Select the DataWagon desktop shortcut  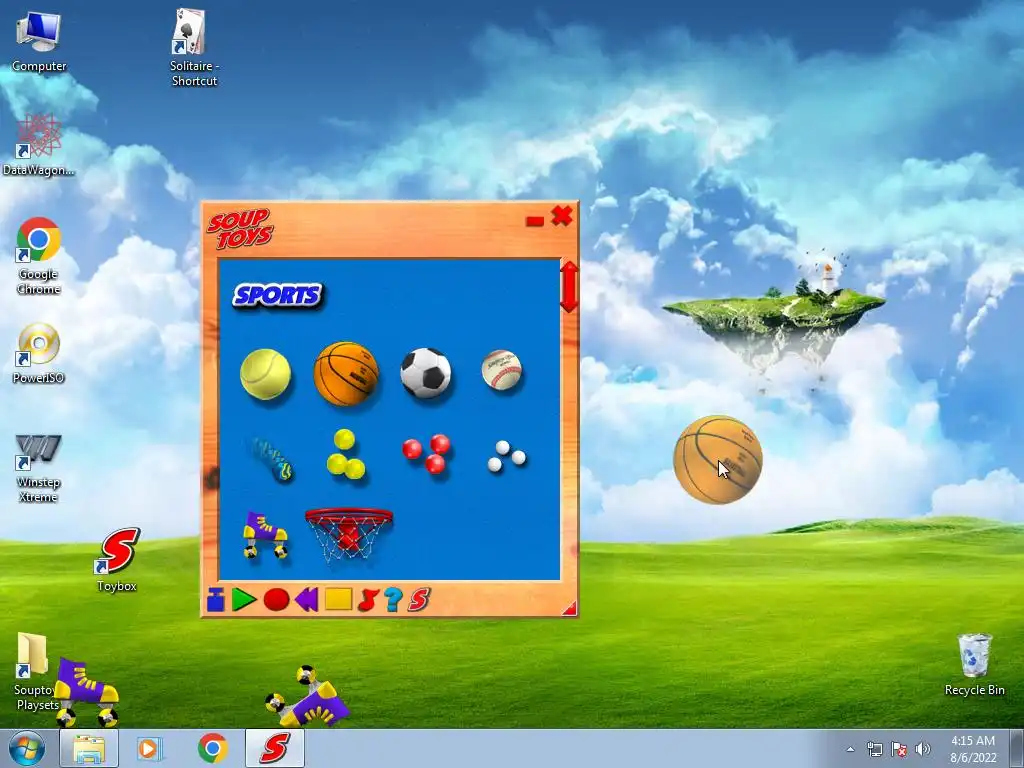(x=38, y=145)
